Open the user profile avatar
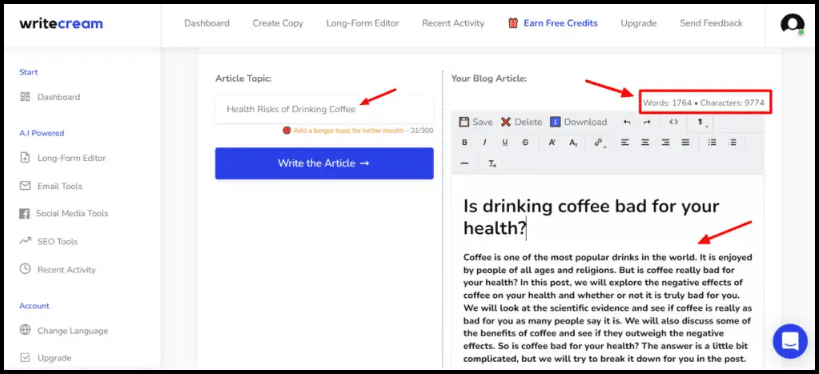The height and width of the screenshot is (374, 819). coord(792,24)
